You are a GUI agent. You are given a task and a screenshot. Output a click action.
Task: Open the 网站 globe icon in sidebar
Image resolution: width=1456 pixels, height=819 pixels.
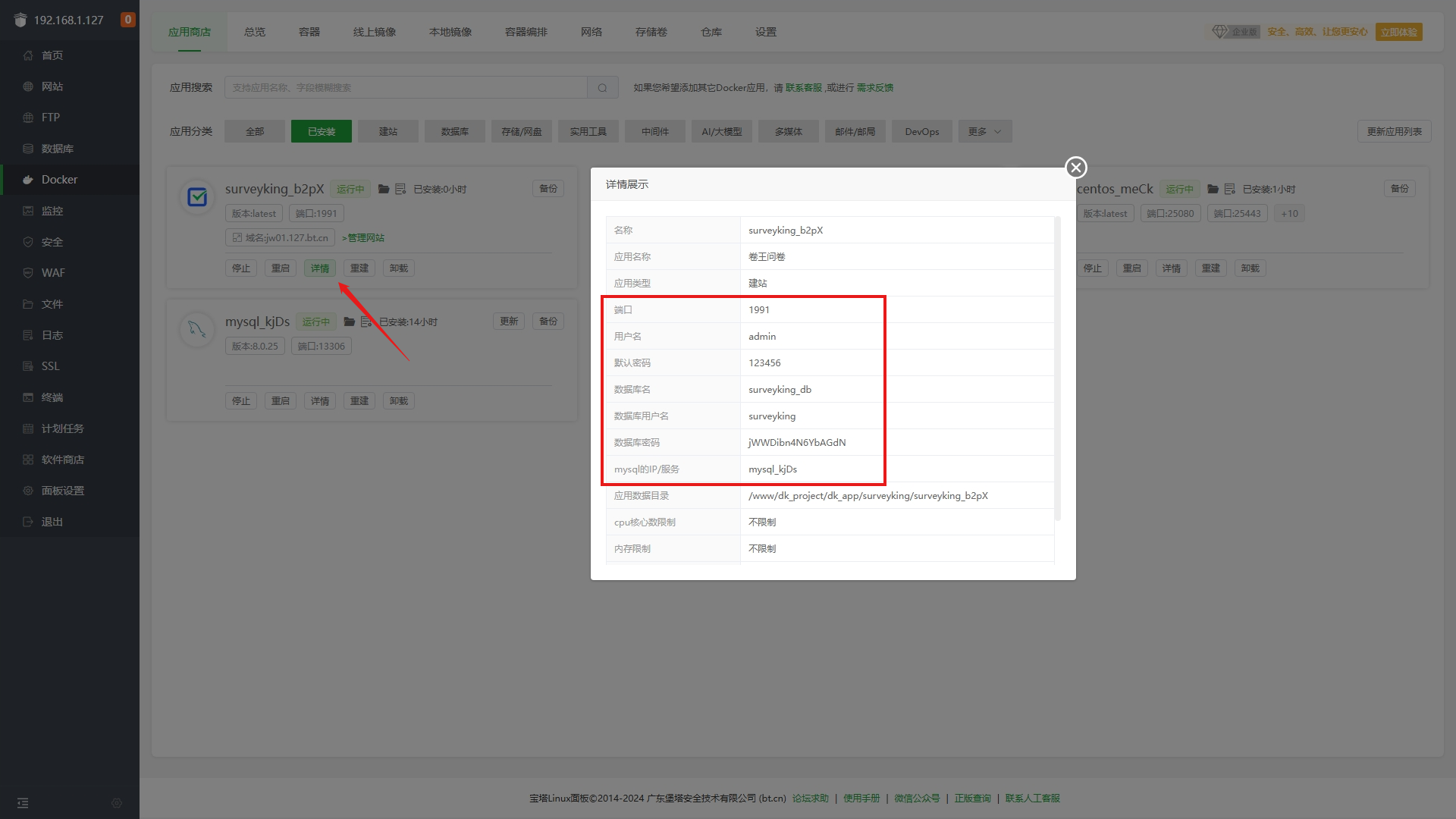click(28, 86)
